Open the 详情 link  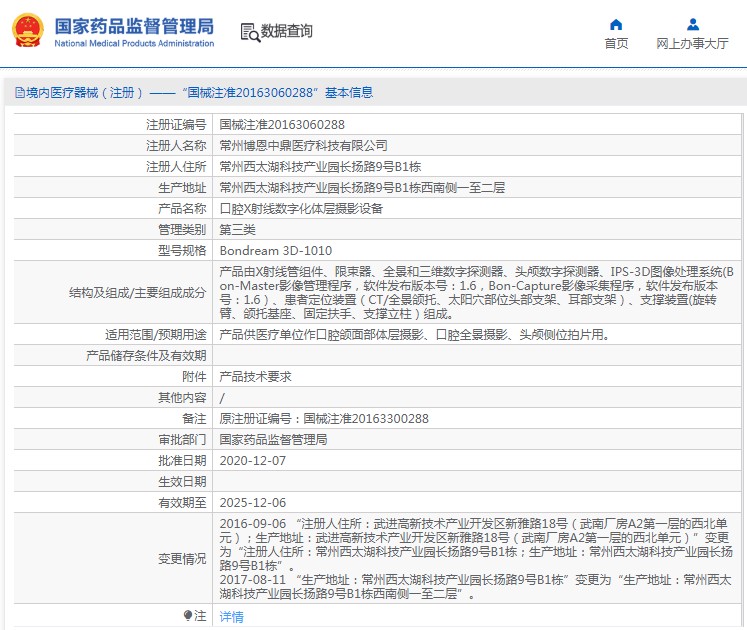coord(232,617)
